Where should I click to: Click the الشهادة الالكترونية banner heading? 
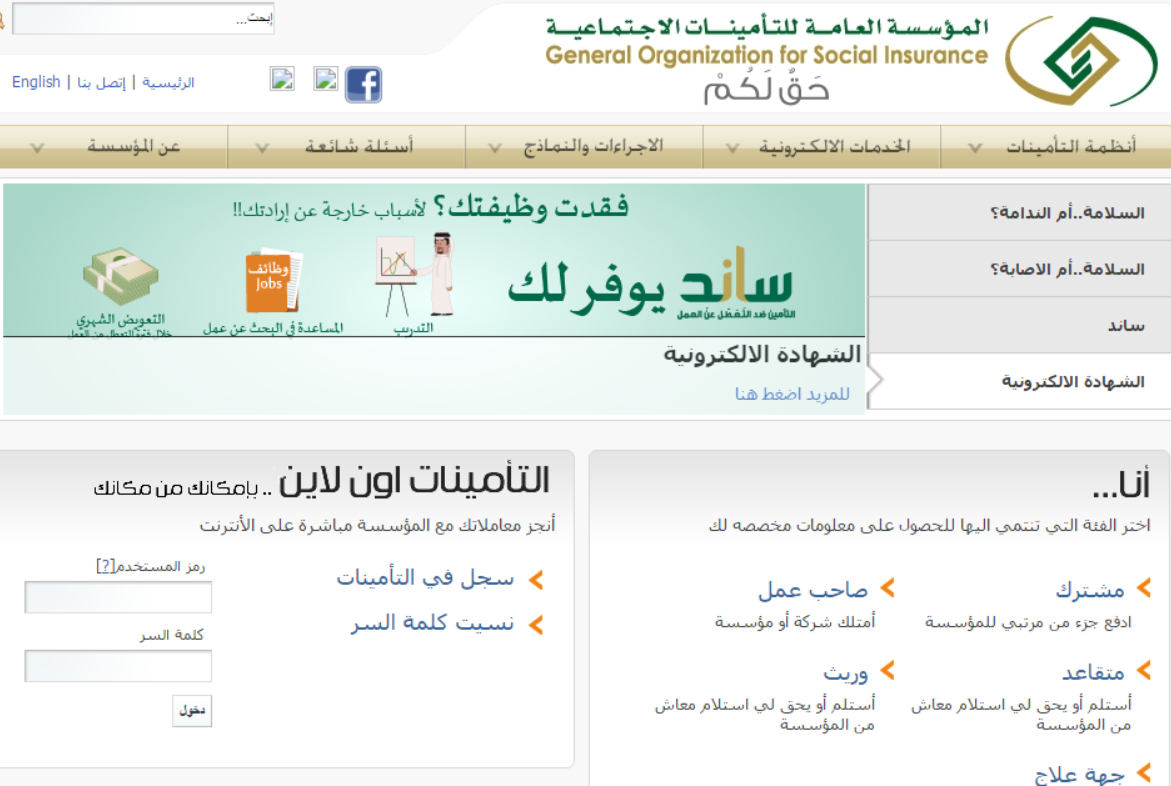pyautogui.click(x=762, y=354)
